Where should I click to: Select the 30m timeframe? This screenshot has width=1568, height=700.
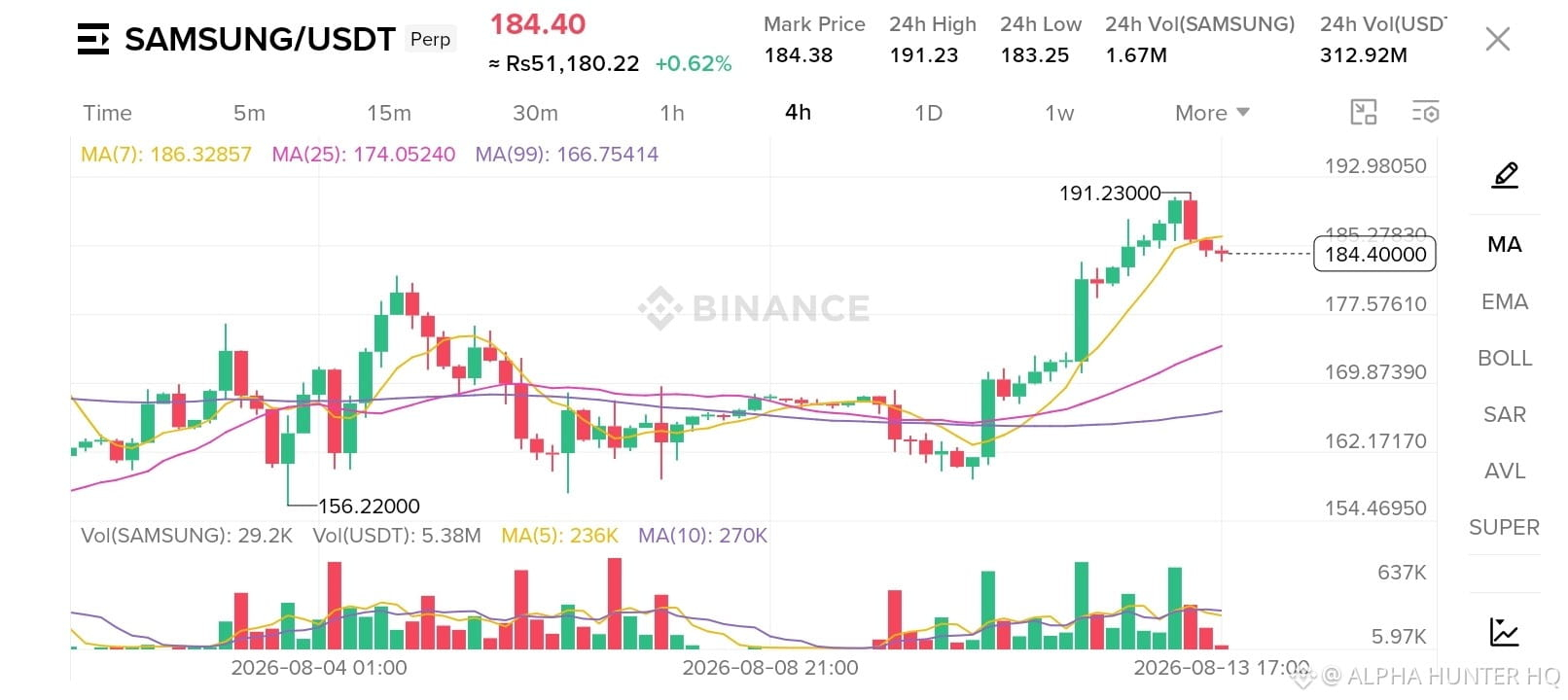[x=535, y=113]
